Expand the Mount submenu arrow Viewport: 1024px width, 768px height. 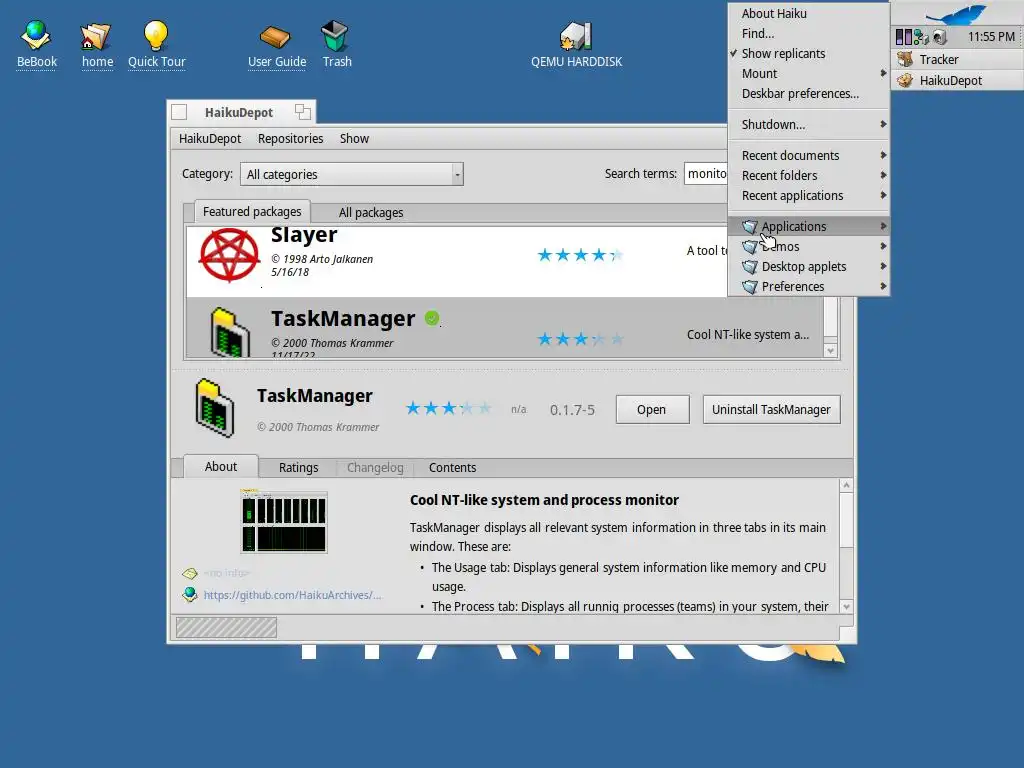click(883, 73)
